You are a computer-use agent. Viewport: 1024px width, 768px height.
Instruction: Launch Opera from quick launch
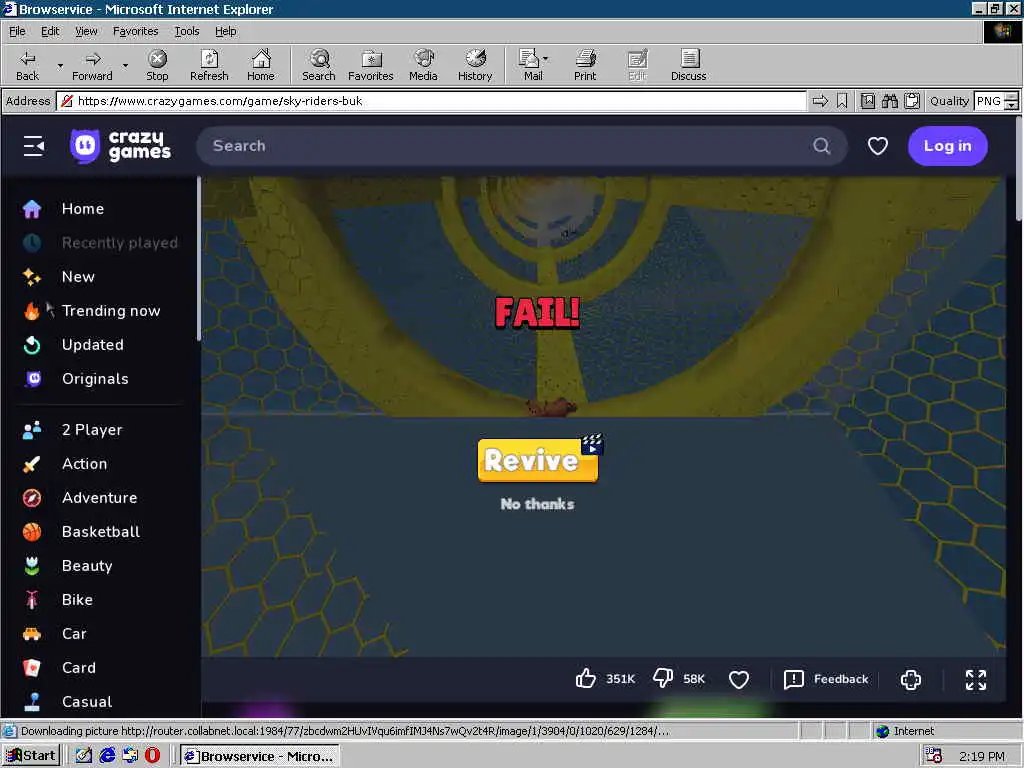coord(152,756)
